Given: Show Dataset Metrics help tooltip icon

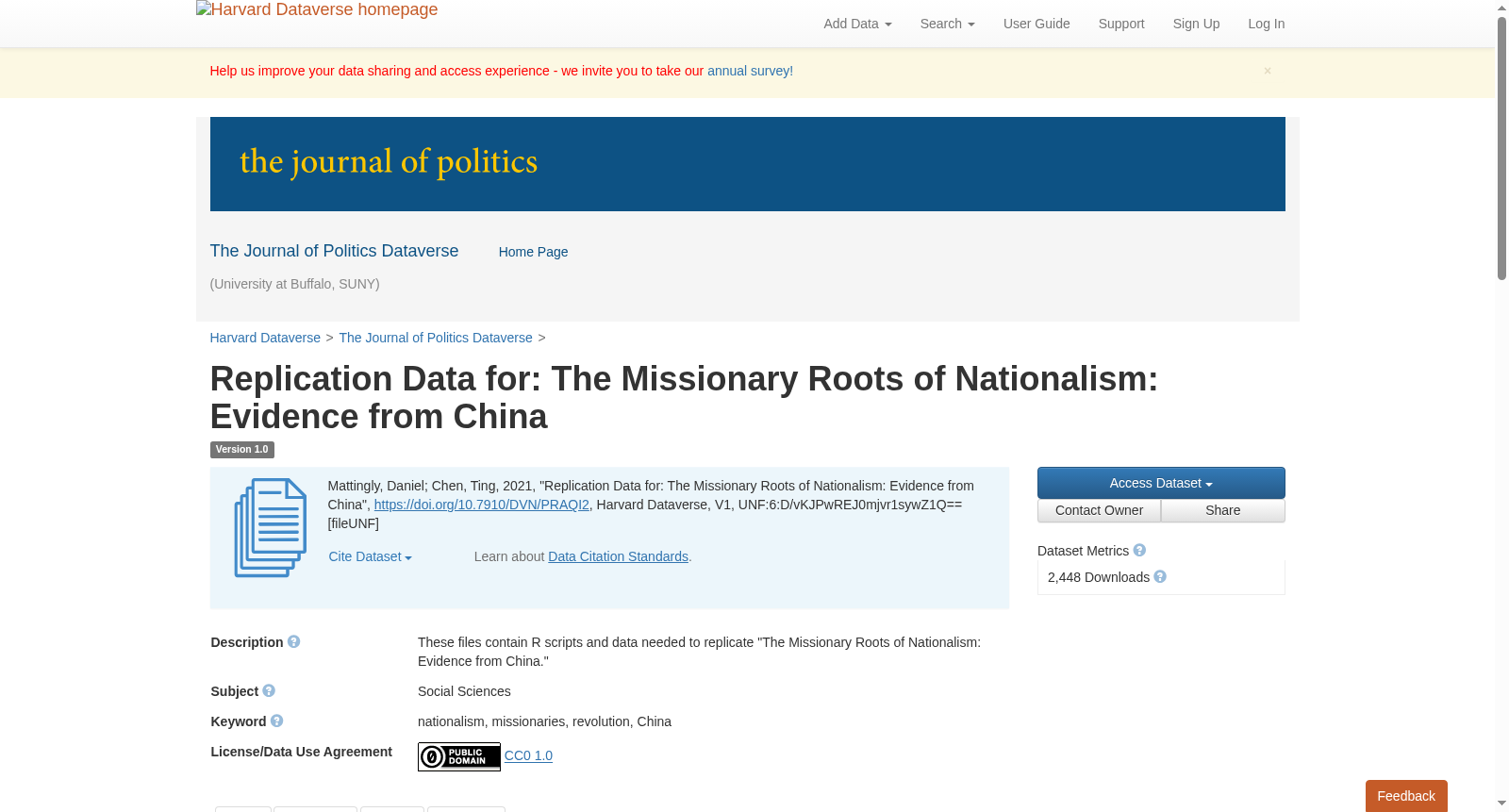Looking at the screenshot, I should click(1139, 550).
